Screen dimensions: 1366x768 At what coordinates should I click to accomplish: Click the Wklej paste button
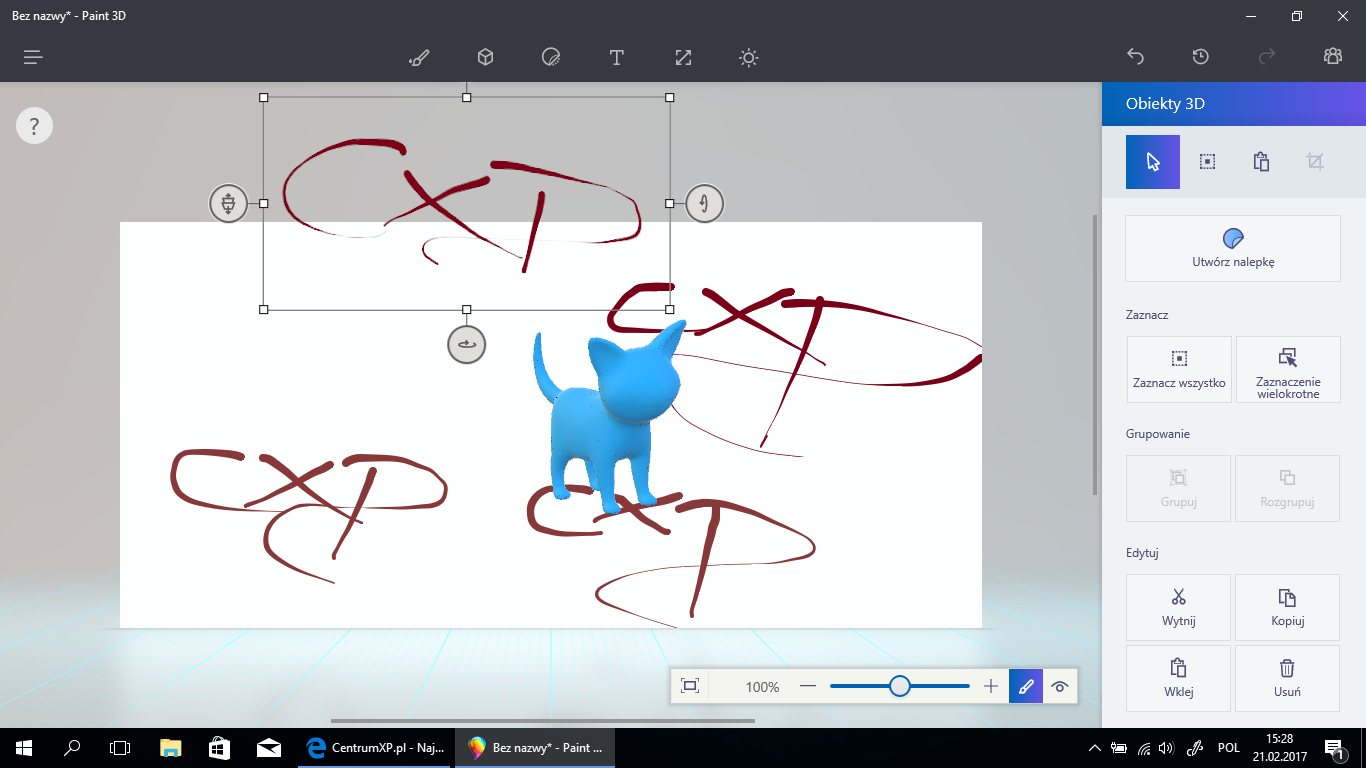1179,678
